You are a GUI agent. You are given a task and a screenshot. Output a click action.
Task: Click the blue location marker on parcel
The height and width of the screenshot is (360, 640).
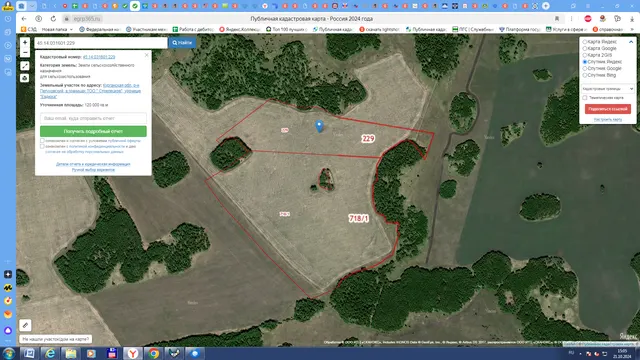320,126
